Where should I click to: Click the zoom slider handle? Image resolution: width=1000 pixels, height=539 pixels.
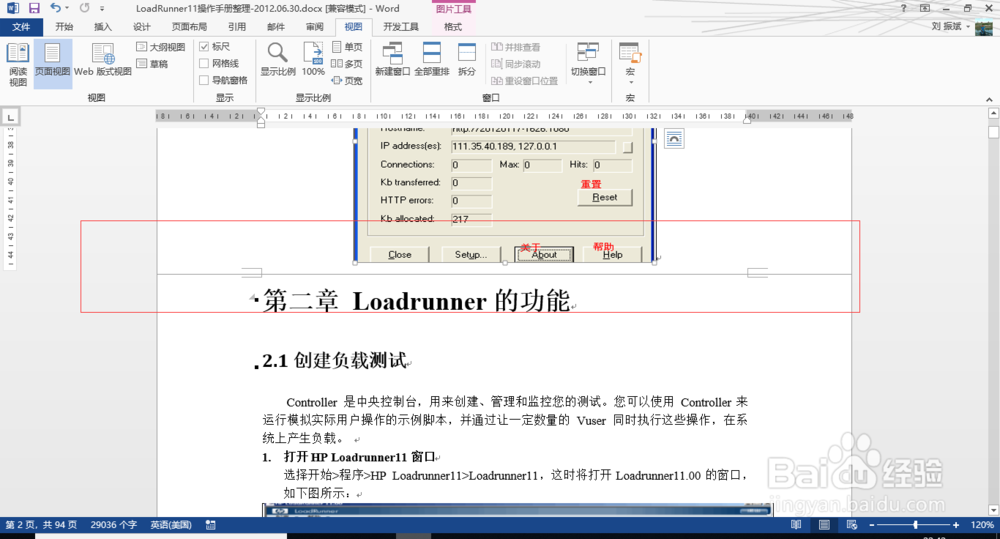pyautogui.click(x=915, y=525)
